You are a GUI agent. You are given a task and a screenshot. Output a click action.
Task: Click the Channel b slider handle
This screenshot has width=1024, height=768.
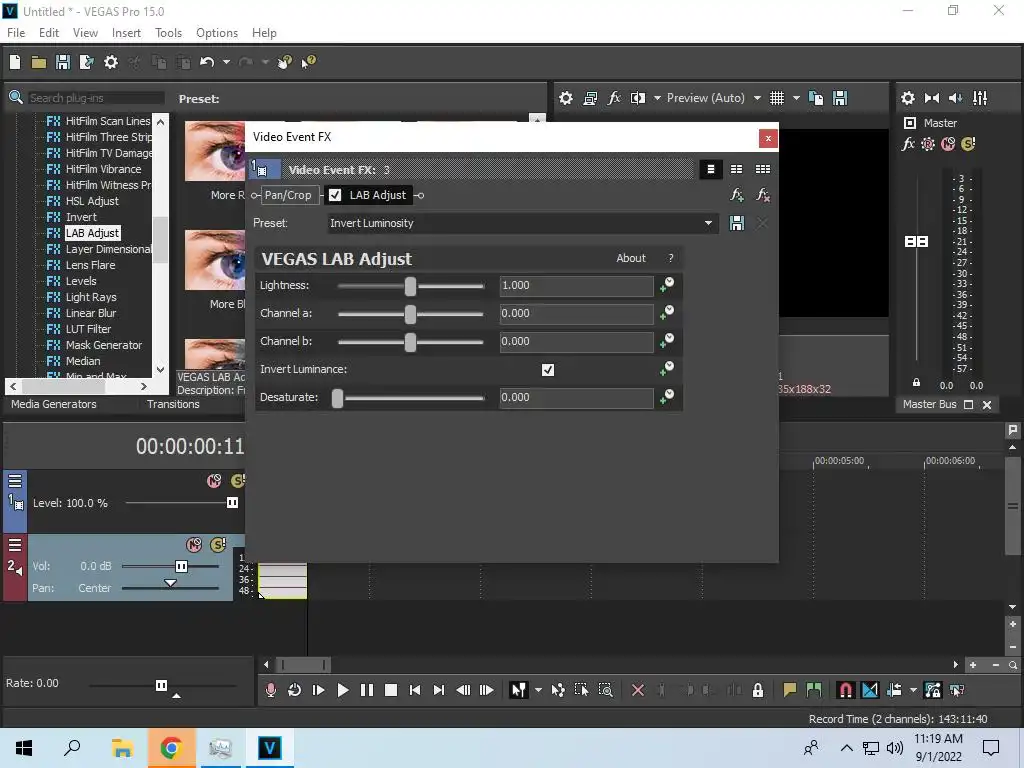tap(410, 342)
